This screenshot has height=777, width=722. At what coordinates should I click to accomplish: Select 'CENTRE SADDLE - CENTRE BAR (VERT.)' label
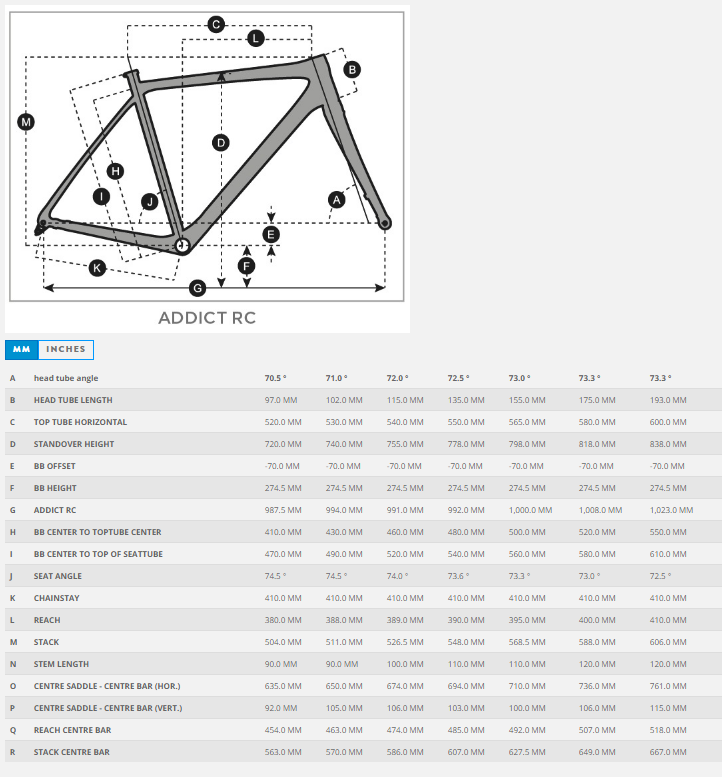[108, 708]
